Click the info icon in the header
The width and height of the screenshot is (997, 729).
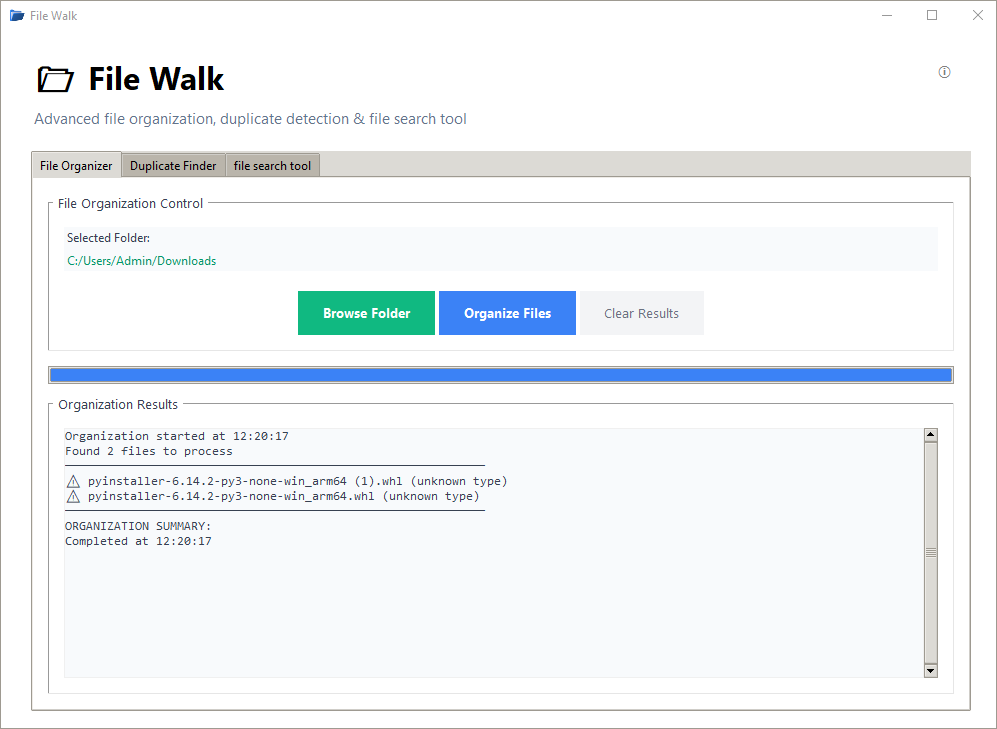[x=944, y=72]
